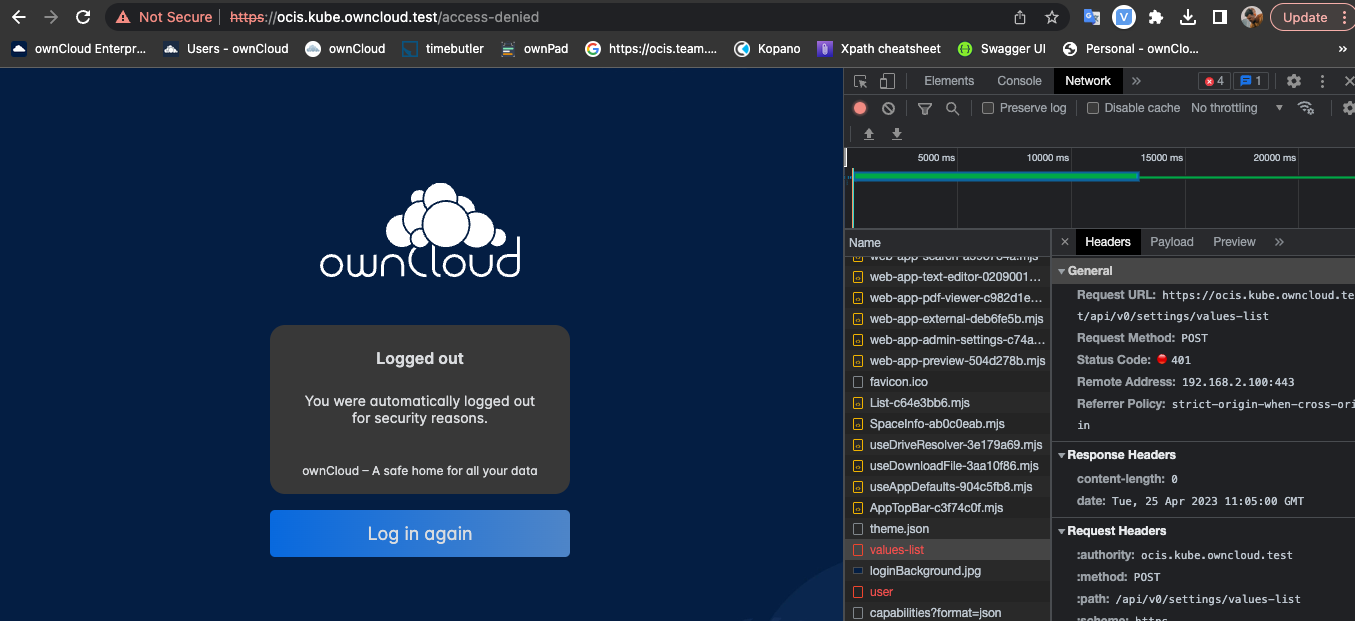1355x621 pixels.
Task: Show more DevTools panels via double chevron
Action: (x=1136, y=81)
